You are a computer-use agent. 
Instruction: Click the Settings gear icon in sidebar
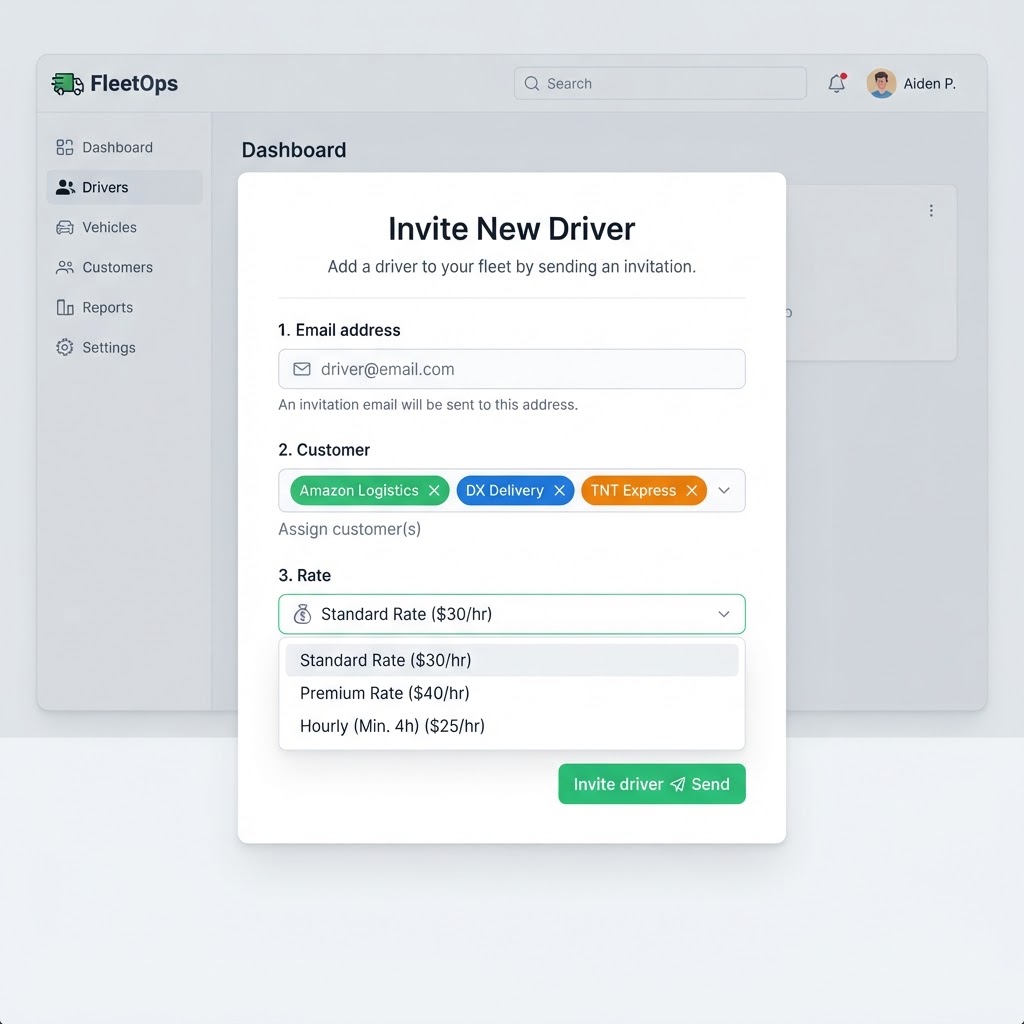point(65,347)
